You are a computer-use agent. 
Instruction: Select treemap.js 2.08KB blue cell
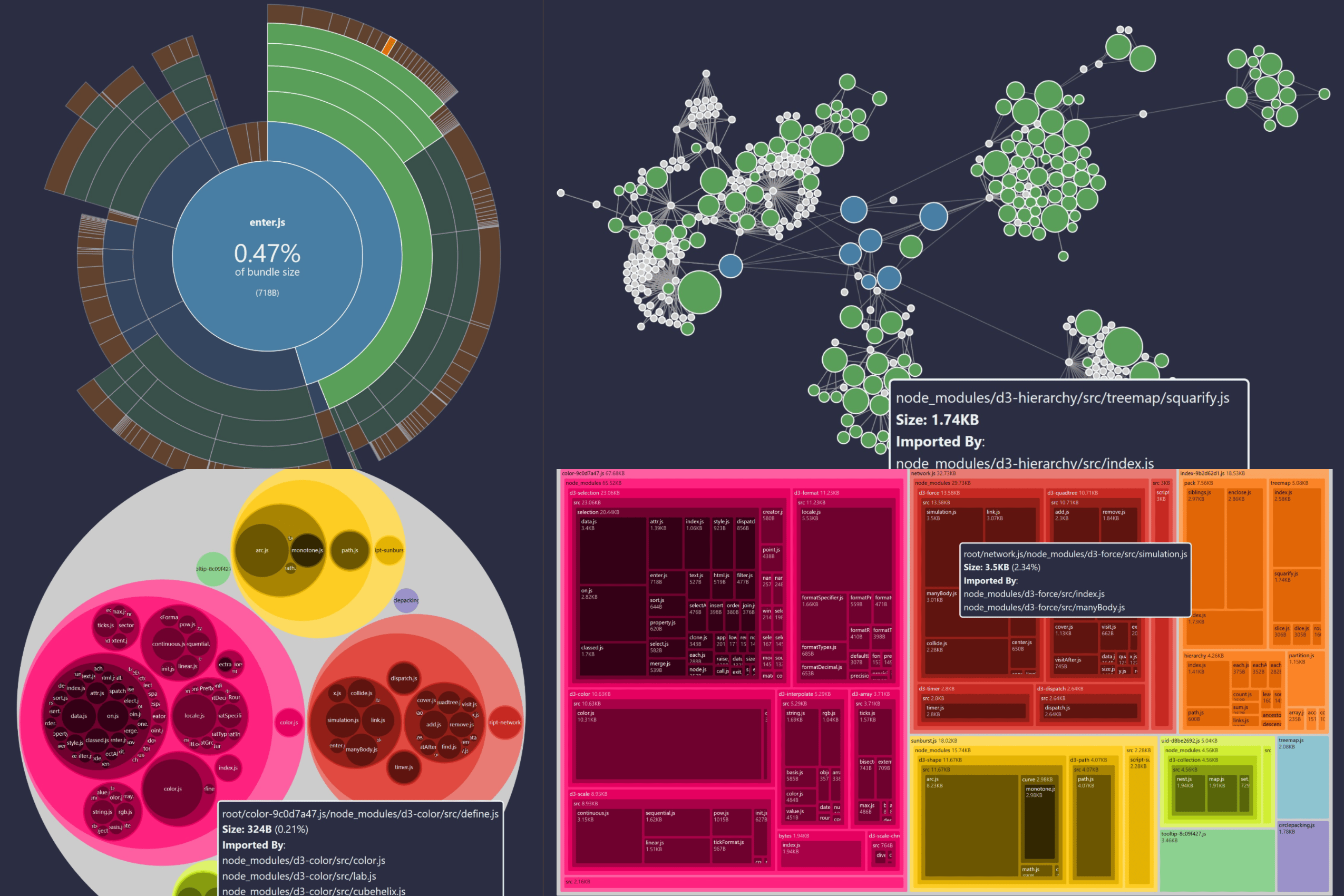1302,777
